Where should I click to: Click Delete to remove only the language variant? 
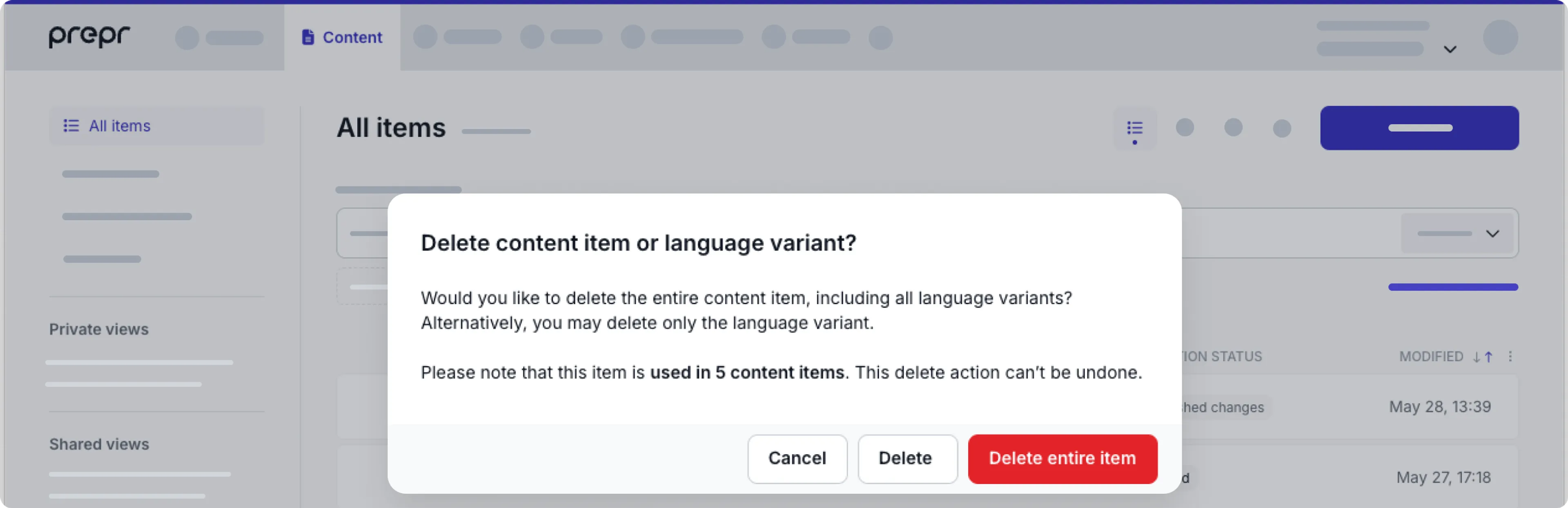907,458
